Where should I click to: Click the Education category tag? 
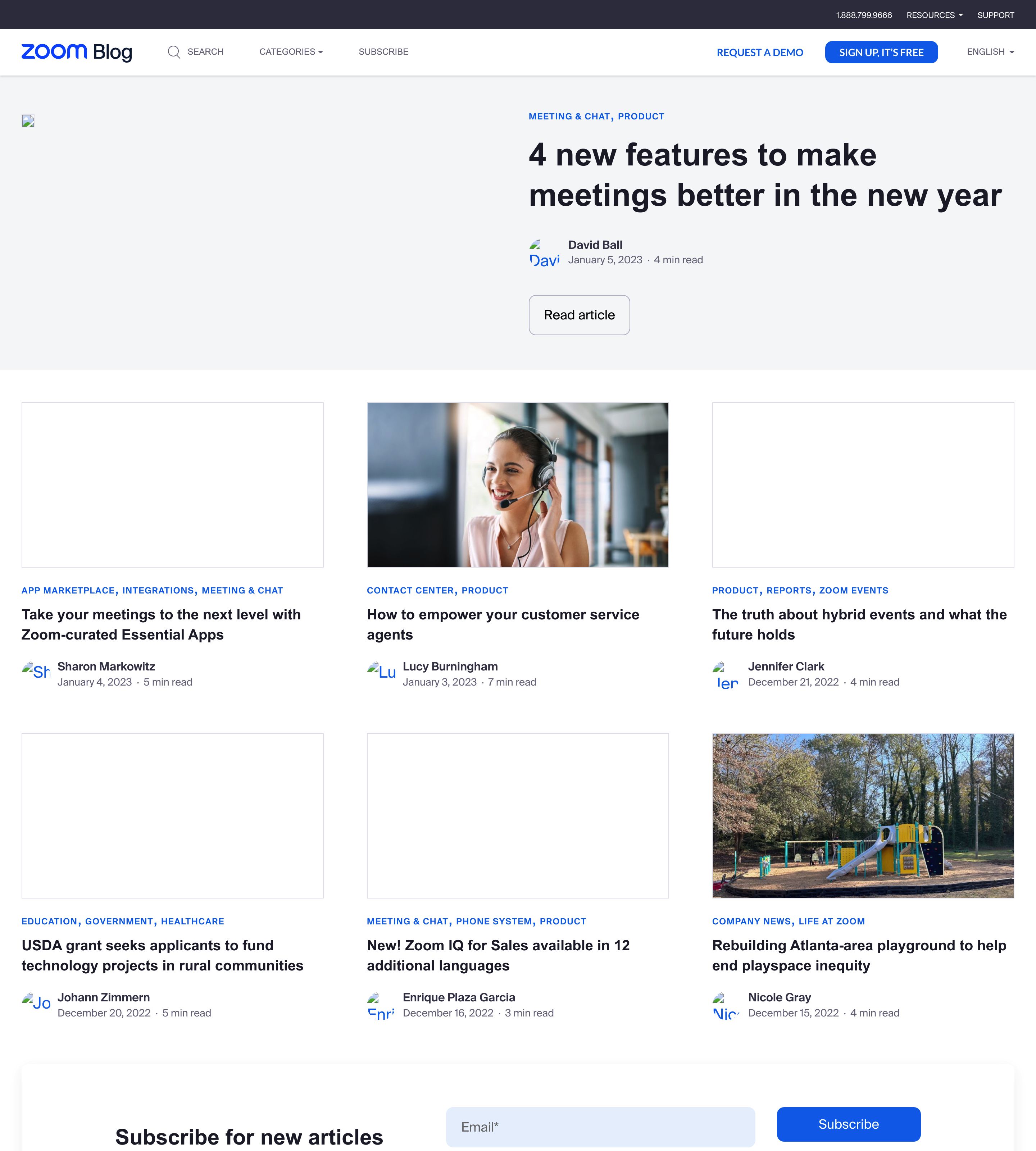tap(50, 921)
